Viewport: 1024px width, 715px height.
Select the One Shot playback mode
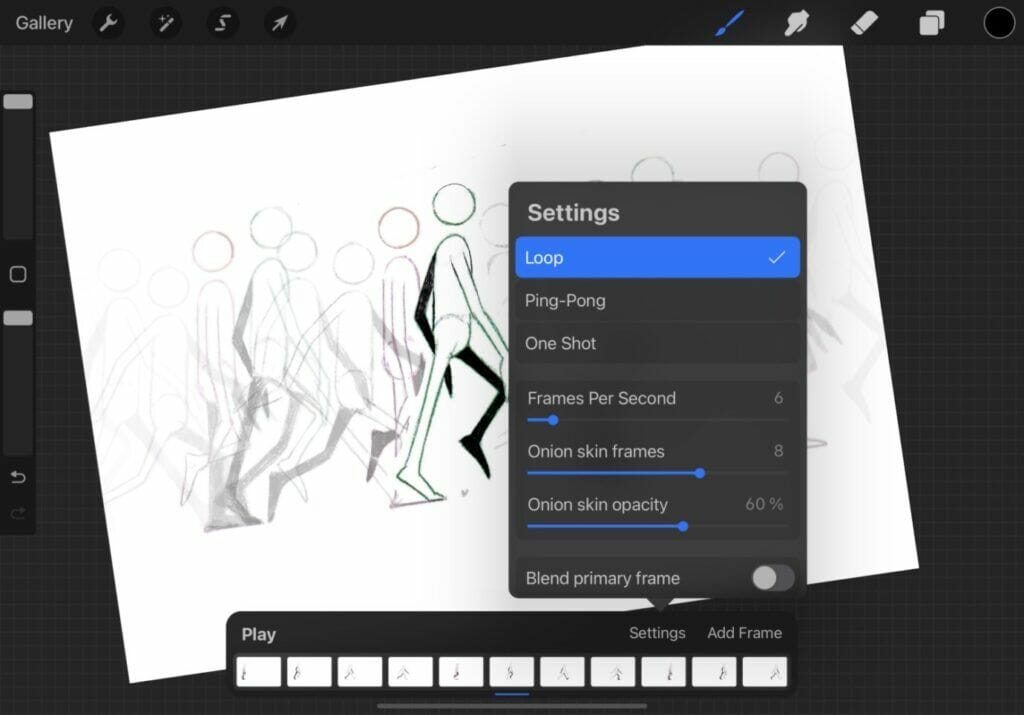658,343
